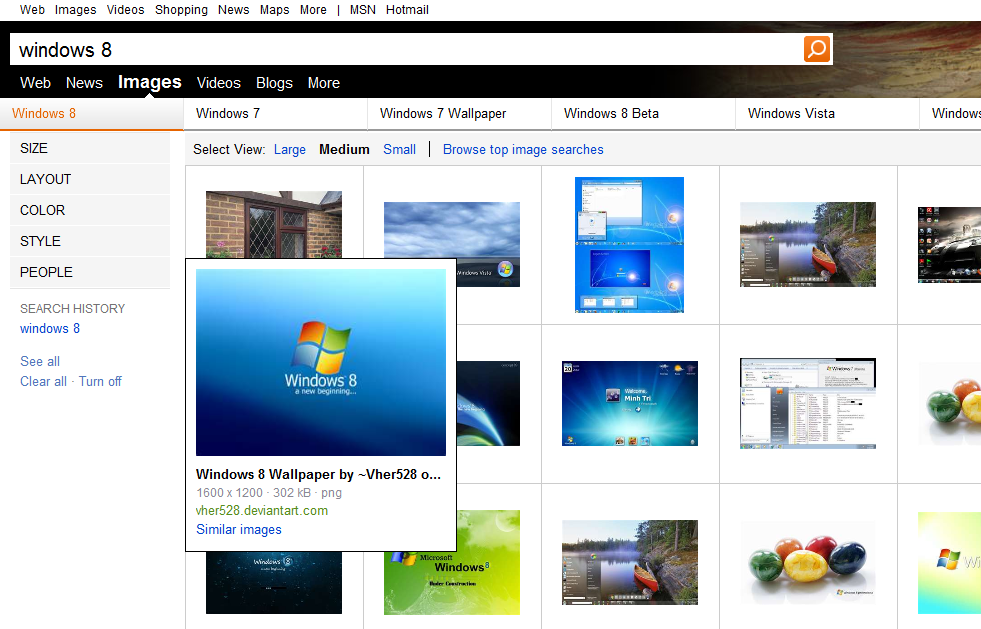Open the top bar Images link
This screenshot has height=629, width=981.
[76, 9]
